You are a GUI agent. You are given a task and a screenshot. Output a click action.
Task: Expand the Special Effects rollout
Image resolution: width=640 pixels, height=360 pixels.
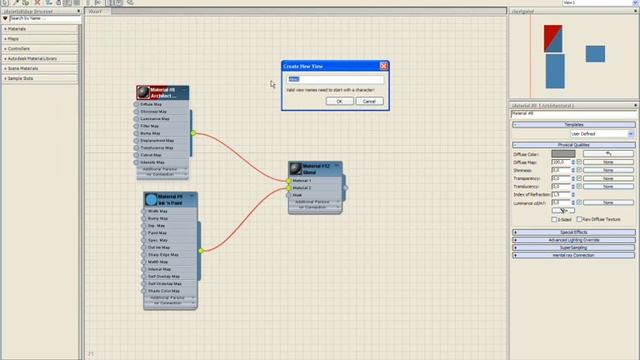tap(573, 232)
